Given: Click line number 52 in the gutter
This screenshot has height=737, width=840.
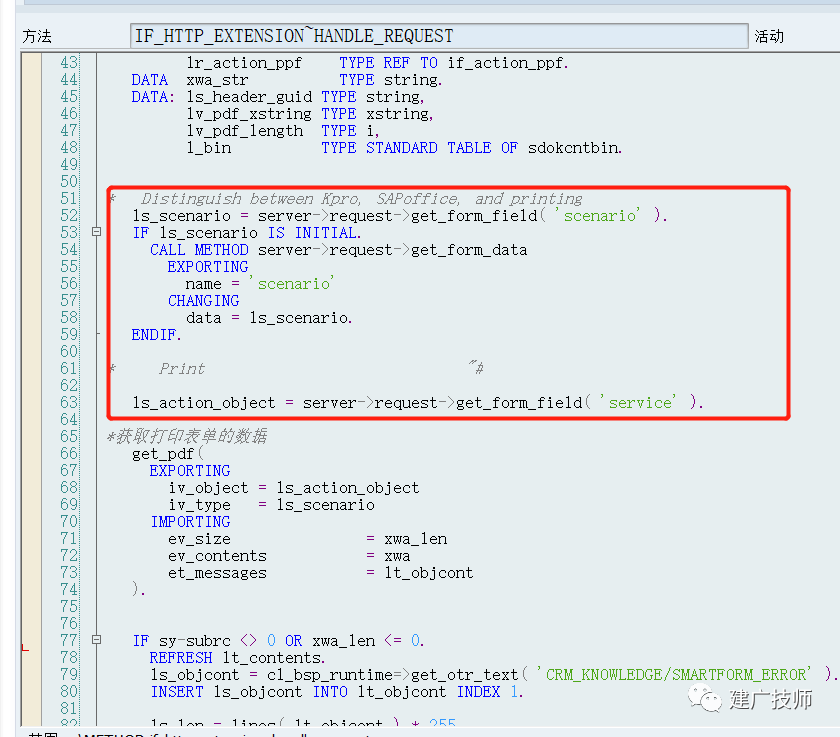Looking at the screenshot, I should [69, 215].
